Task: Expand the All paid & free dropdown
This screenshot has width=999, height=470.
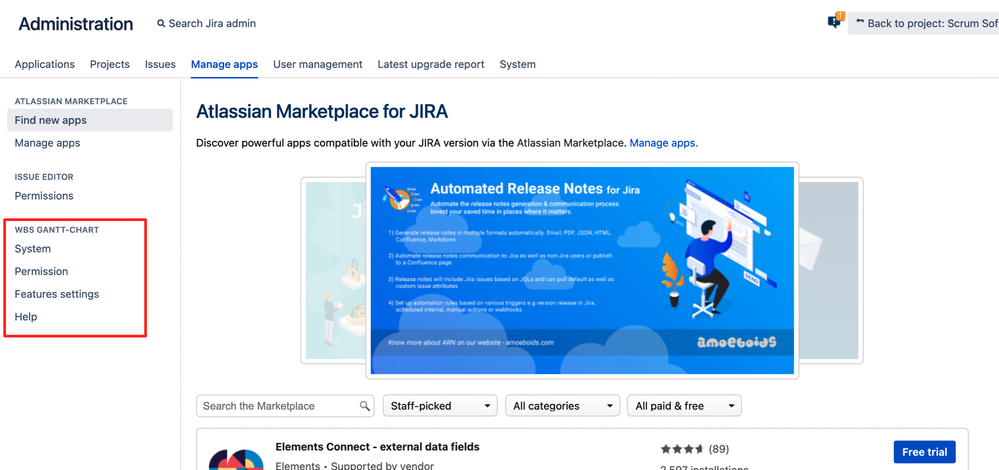Action: (684, 406)
